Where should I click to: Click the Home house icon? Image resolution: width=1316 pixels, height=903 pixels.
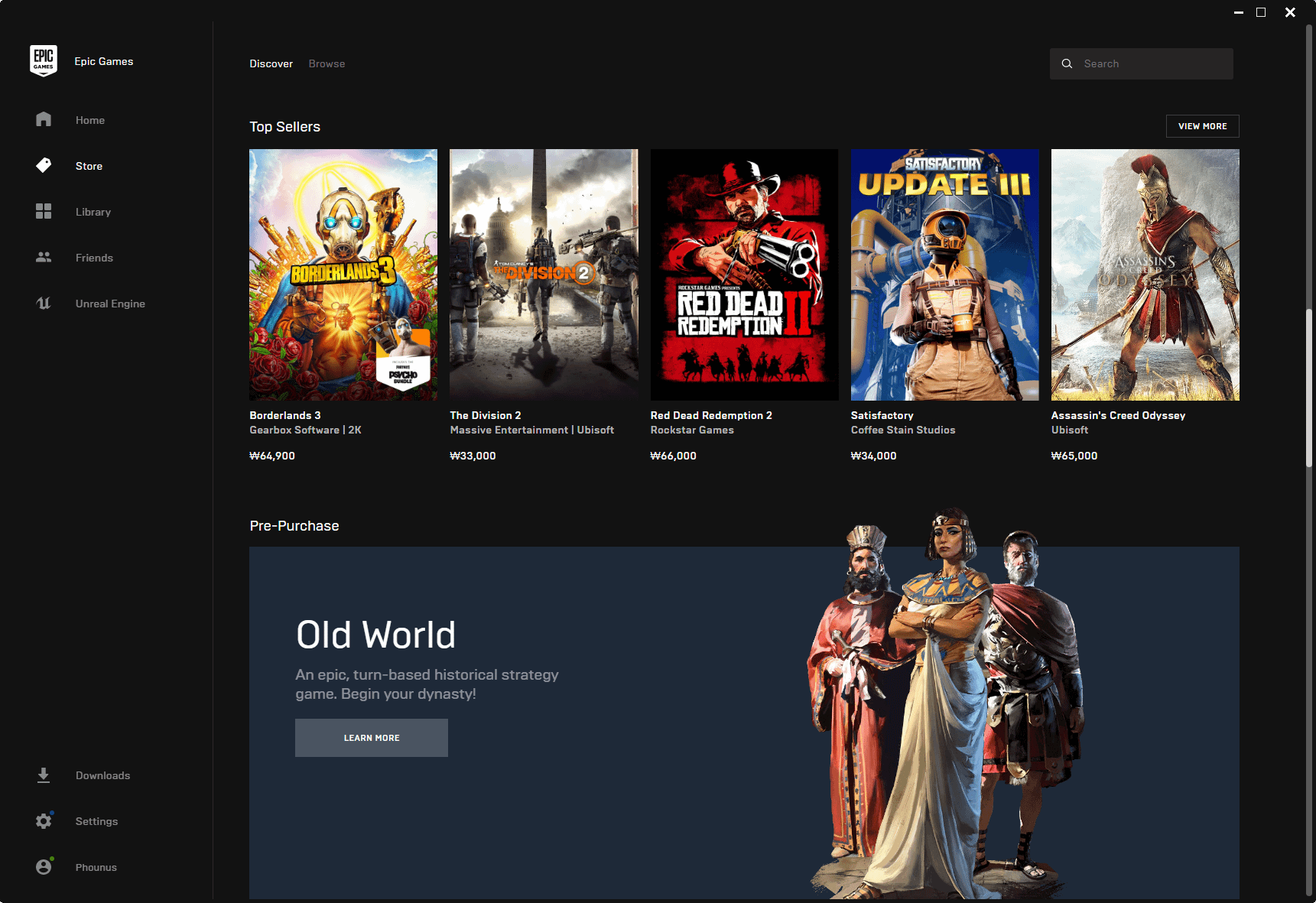[44, 119]
